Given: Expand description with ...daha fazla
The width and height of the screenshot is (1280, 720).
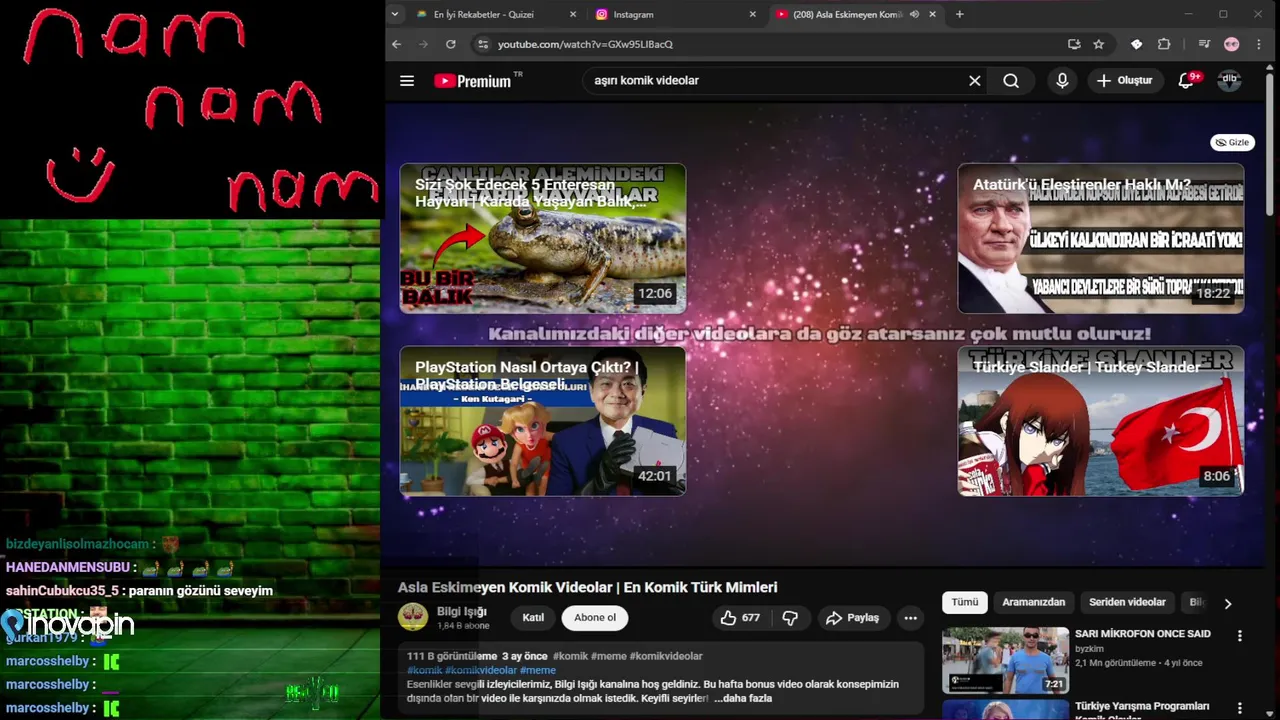Looking at the screenshot, I should pyautogui.click(x=743, y=698).
